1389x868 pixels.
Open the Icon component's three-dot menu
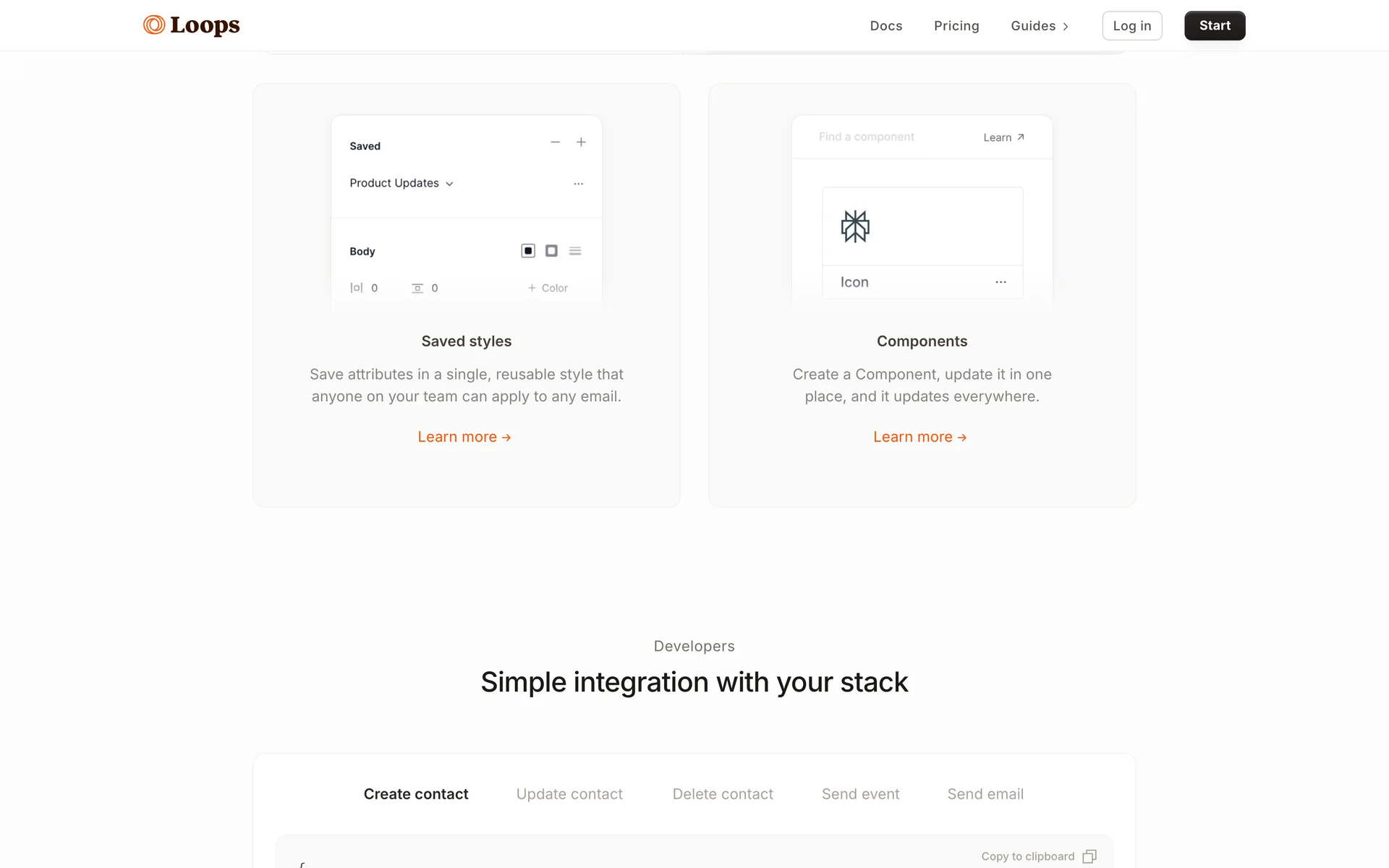(1001, 282)
